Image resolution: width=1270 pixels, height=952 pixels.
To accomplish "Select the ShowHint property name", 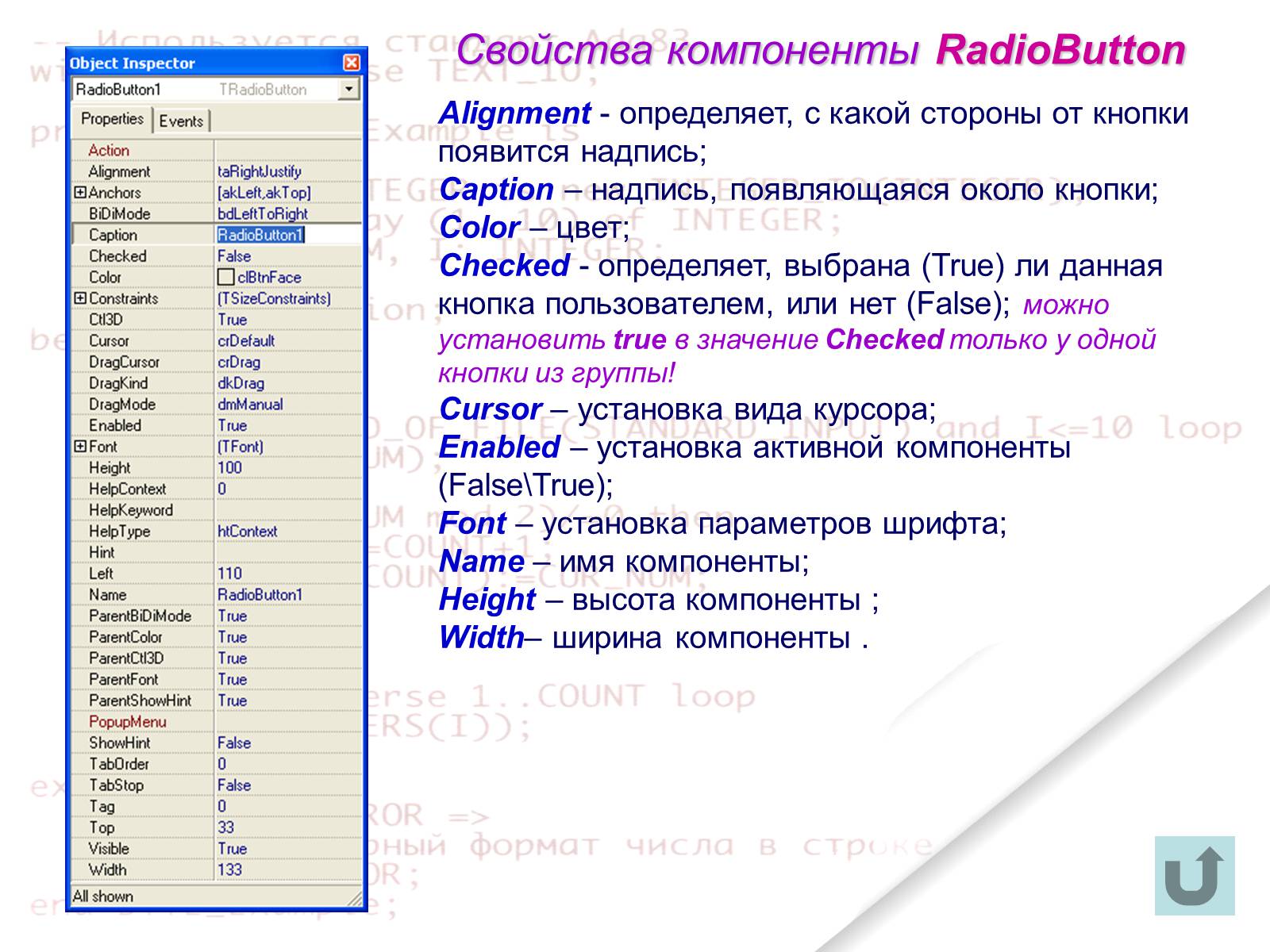I will (119, 743).
